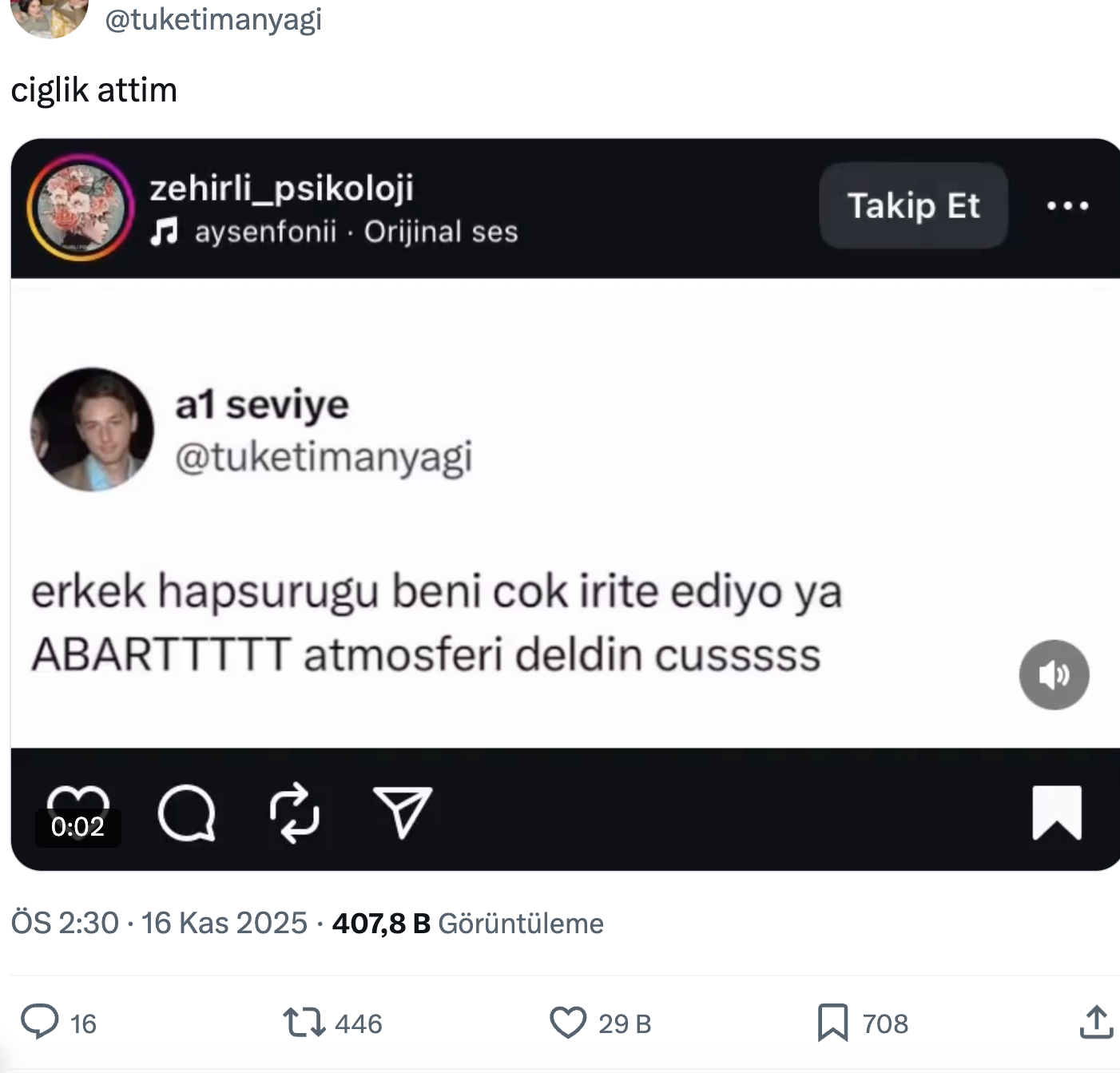Image resolution: width=1120 pixels, height=1073 pixels.
Task: Like the tweet with heart icon
Action: [568, 1022]
